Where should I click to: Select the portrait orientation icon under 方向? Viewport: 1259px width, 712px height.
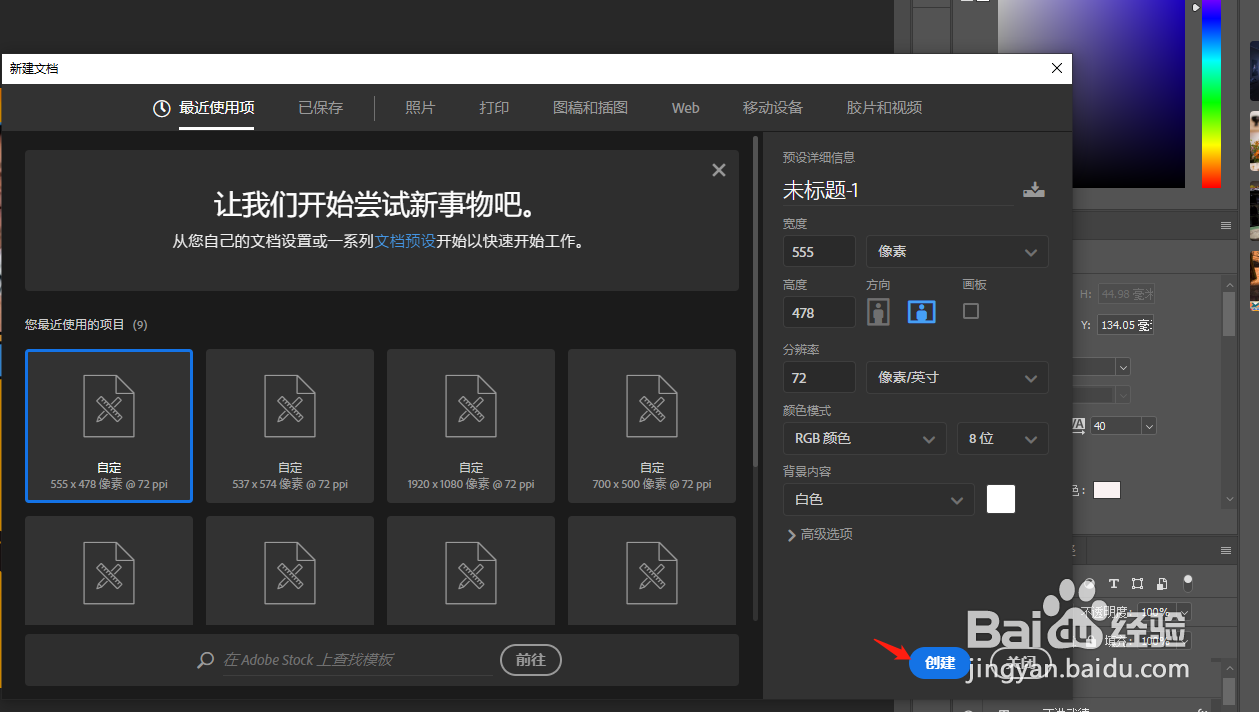pyautogui.click(x=878, y=311)
